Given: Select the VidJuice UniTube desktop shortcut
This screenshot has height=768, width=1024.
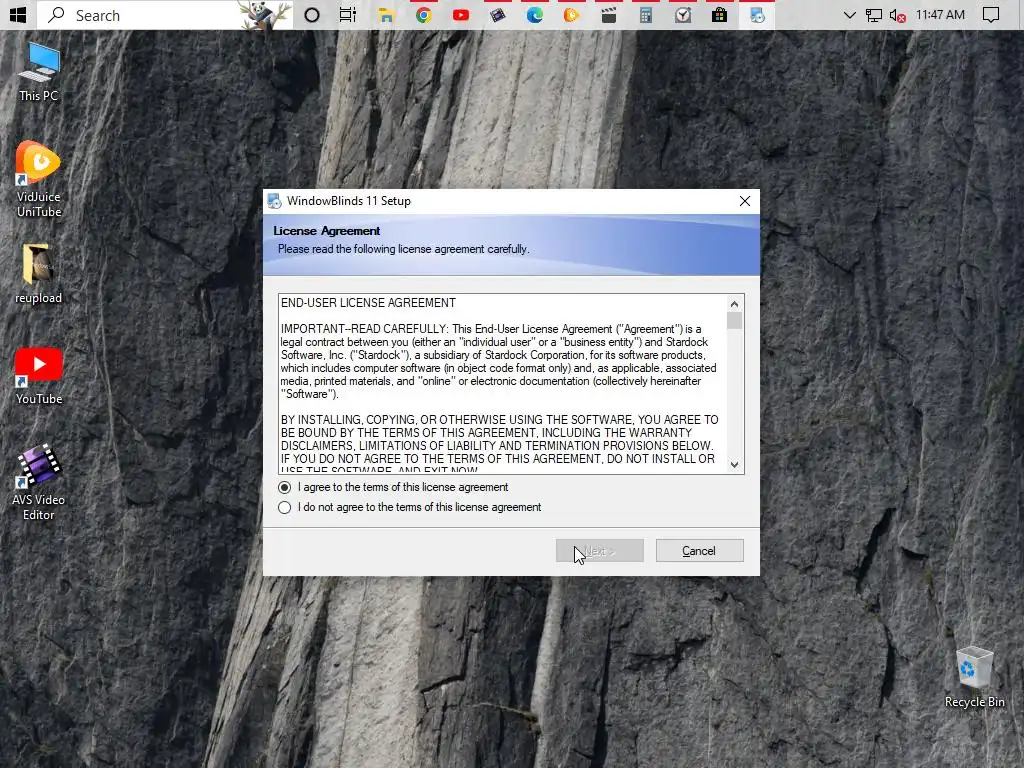Looking at the screenshot, I should pos(39,179).
